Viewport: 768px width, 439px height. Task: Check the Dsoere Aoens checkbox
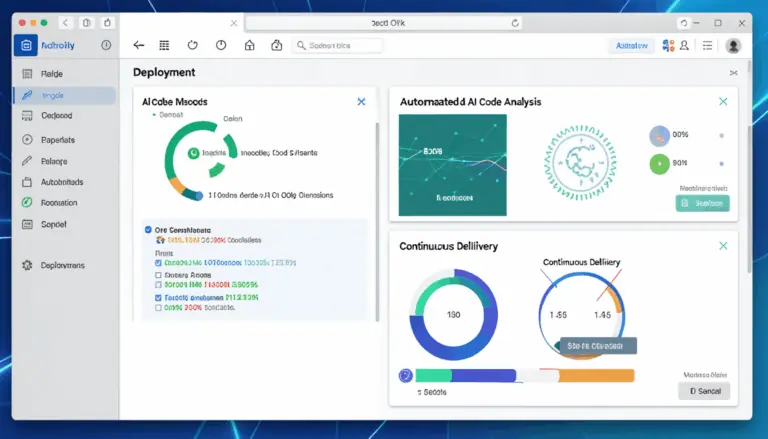(158, 275)
